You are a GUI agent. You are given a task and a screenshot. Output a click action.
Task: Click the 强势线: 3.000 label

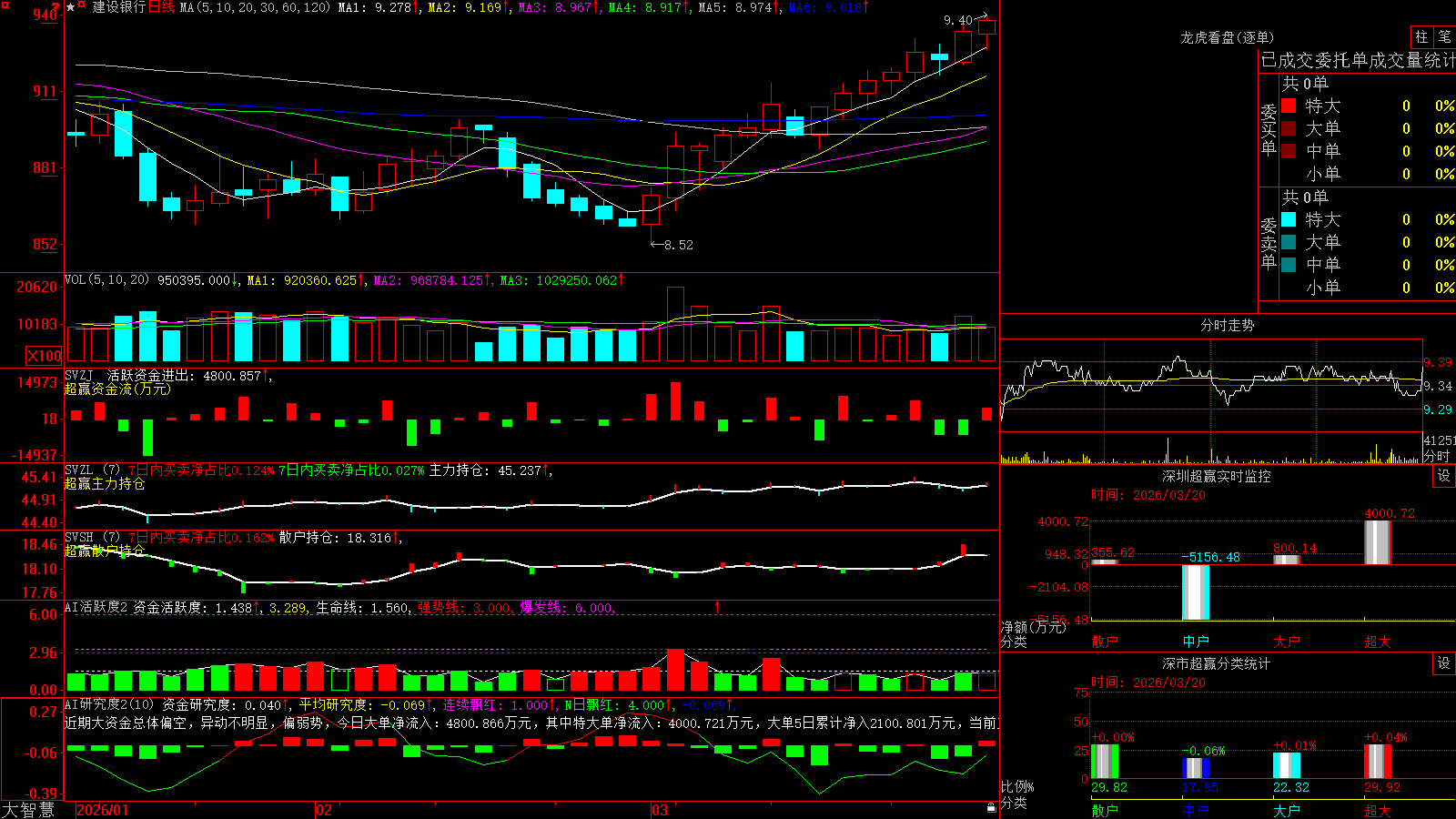(465, 607)
